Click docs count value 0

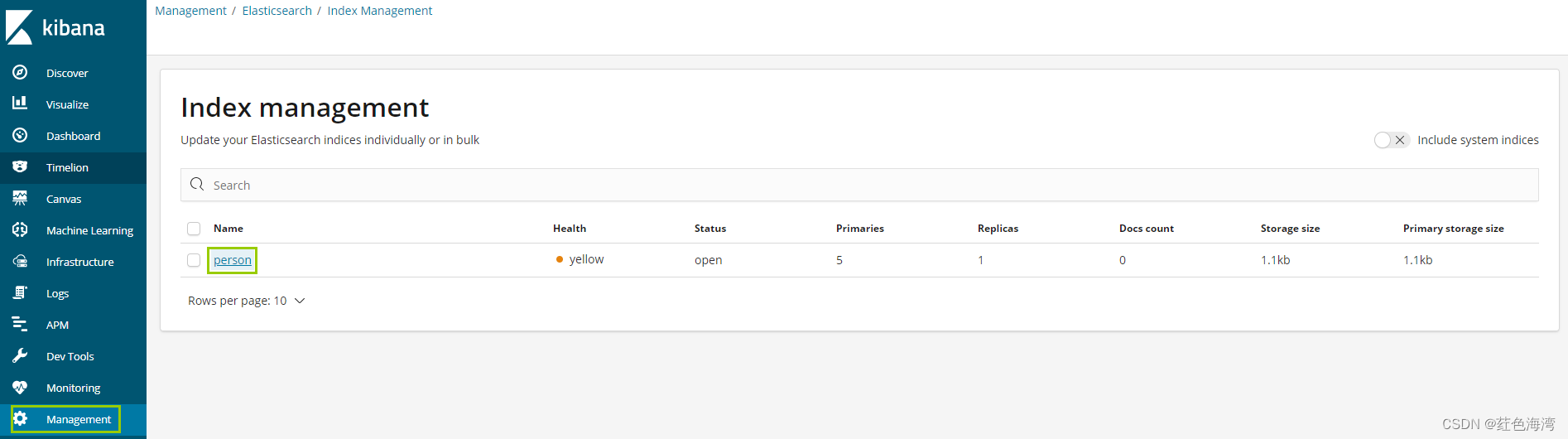tap(1123, 260)
